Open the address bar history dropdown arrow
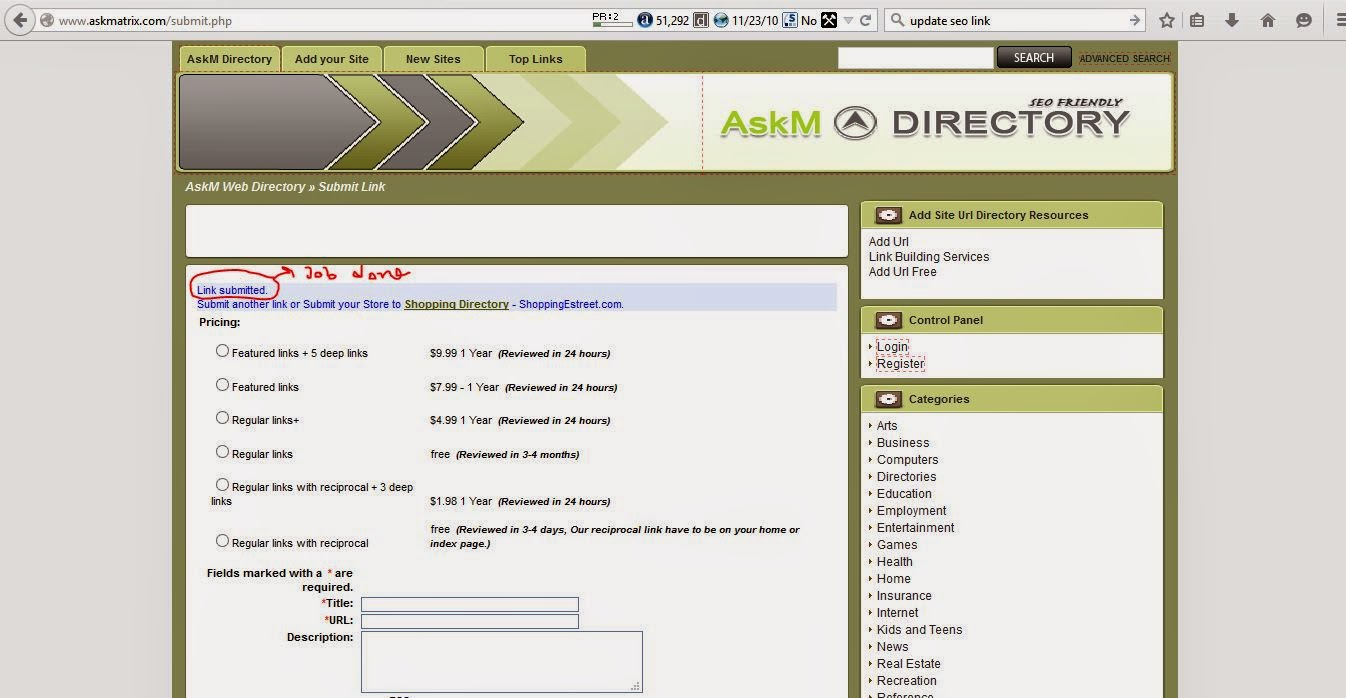This screenshot has height=698, width=1346. click(848, 20)
